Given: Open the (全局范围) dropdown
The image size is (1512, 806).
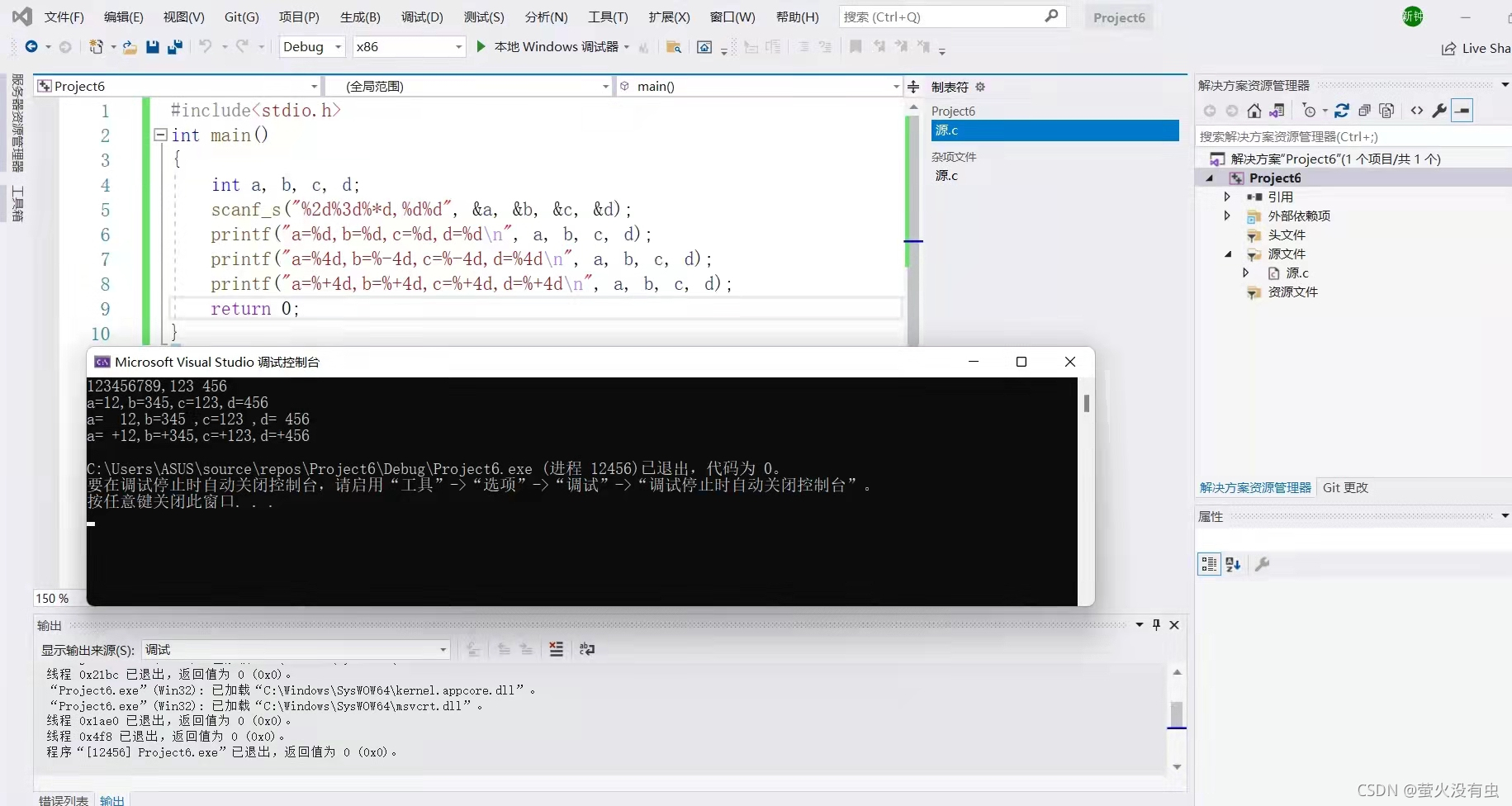Looking at the screenshot, I should point(468,87).
